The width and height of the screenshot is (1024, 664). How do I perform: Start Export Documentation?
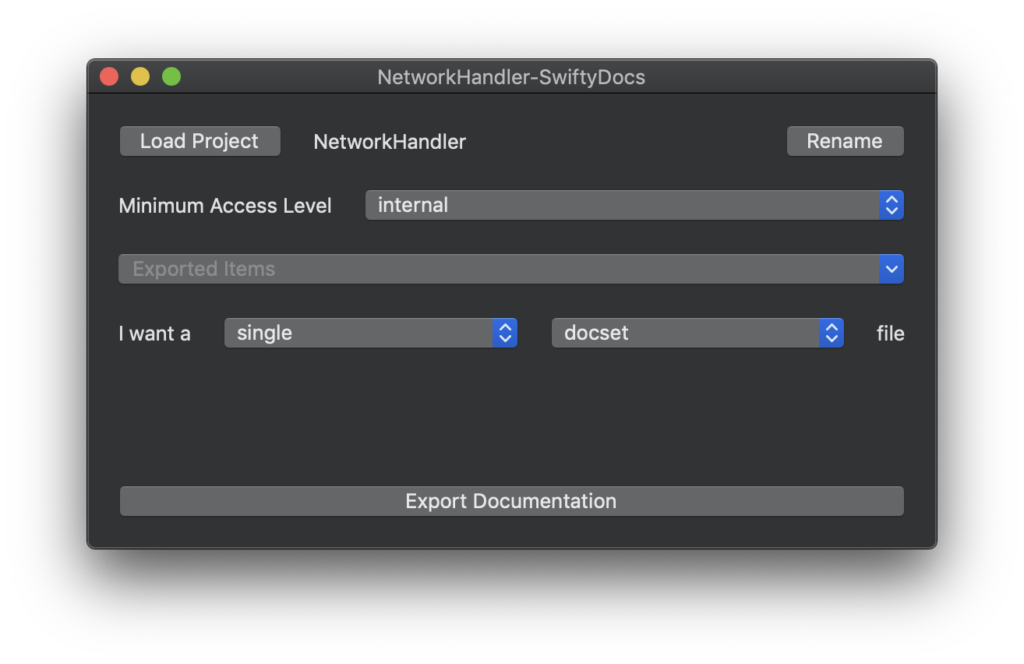(x=511, y=501)
